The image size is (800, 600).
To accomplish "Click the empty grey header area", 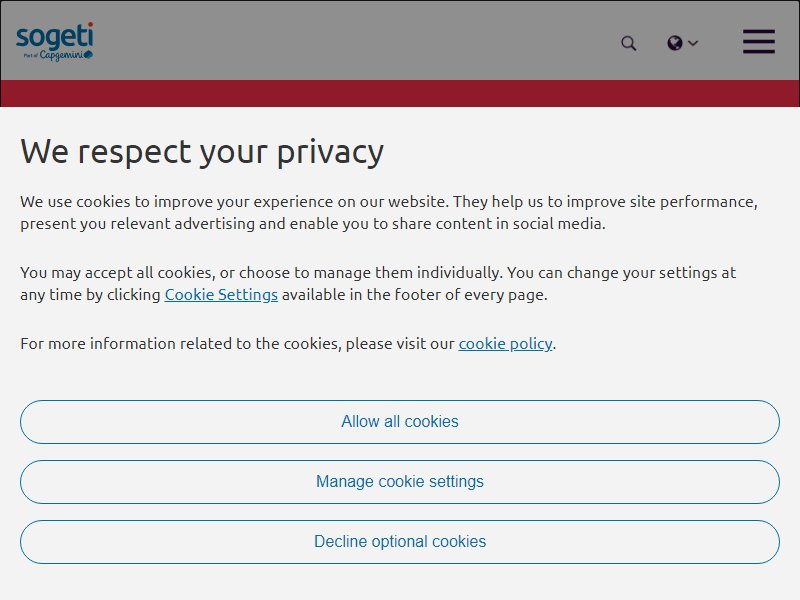I will point(357,41).
